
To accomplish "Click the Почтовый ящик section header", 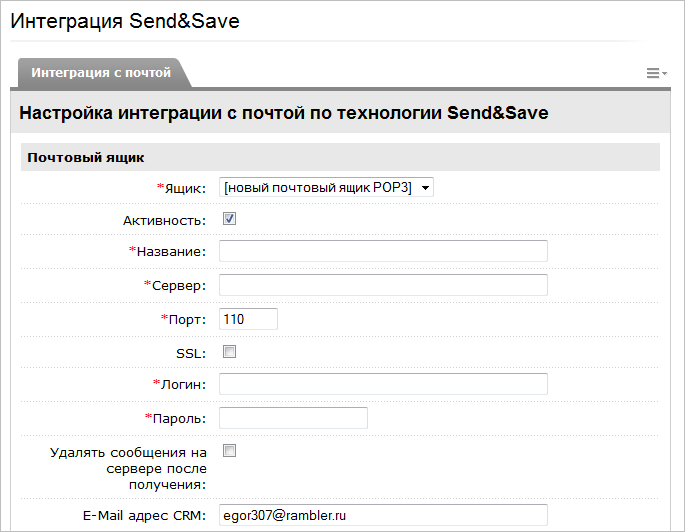I will coord(86,157).
